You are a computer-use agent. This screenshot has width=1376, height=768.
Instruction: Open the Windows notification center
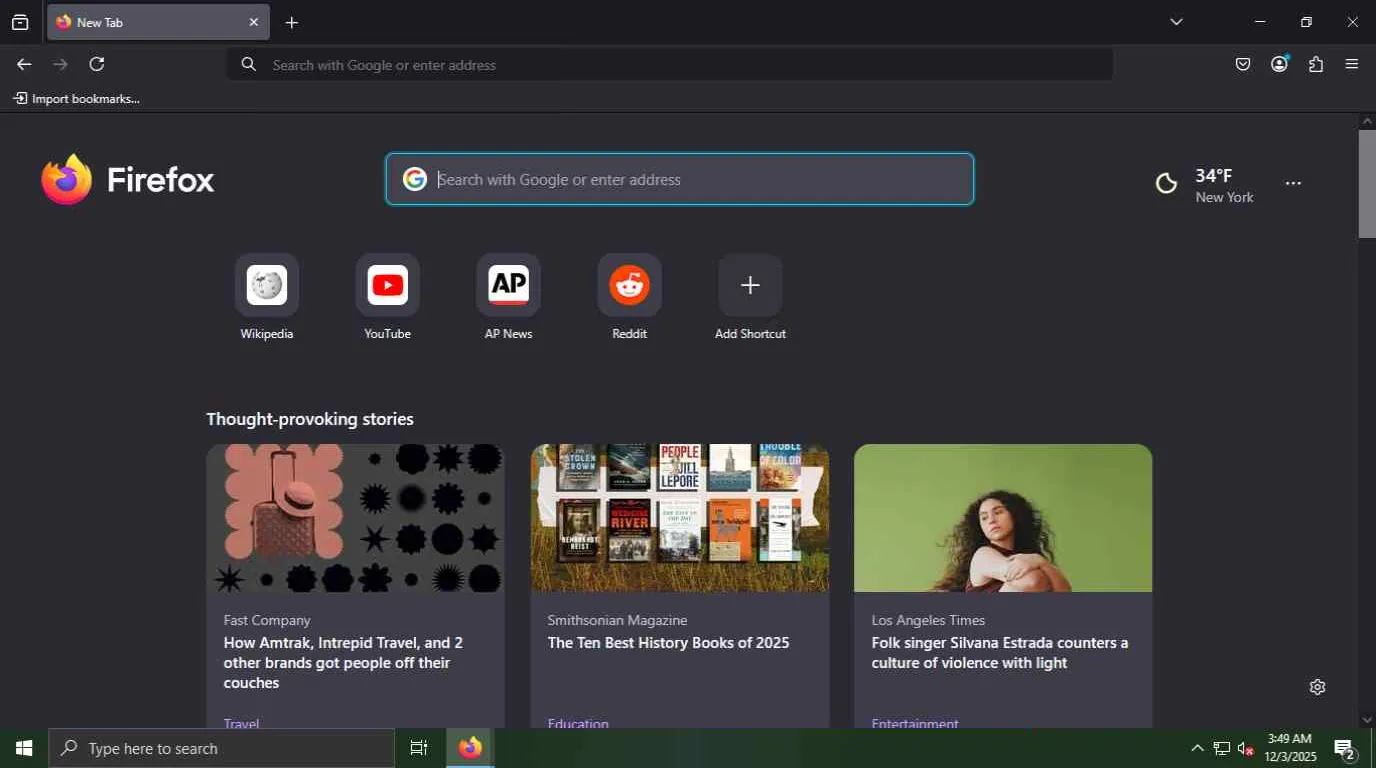tap(1345, 748)
